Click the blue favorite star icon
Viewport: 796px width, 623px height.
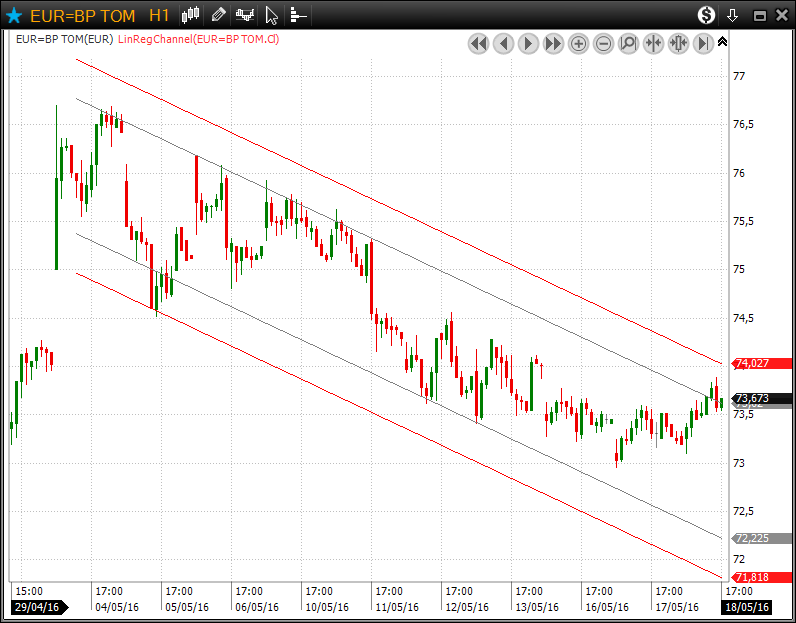coord(14,15)
